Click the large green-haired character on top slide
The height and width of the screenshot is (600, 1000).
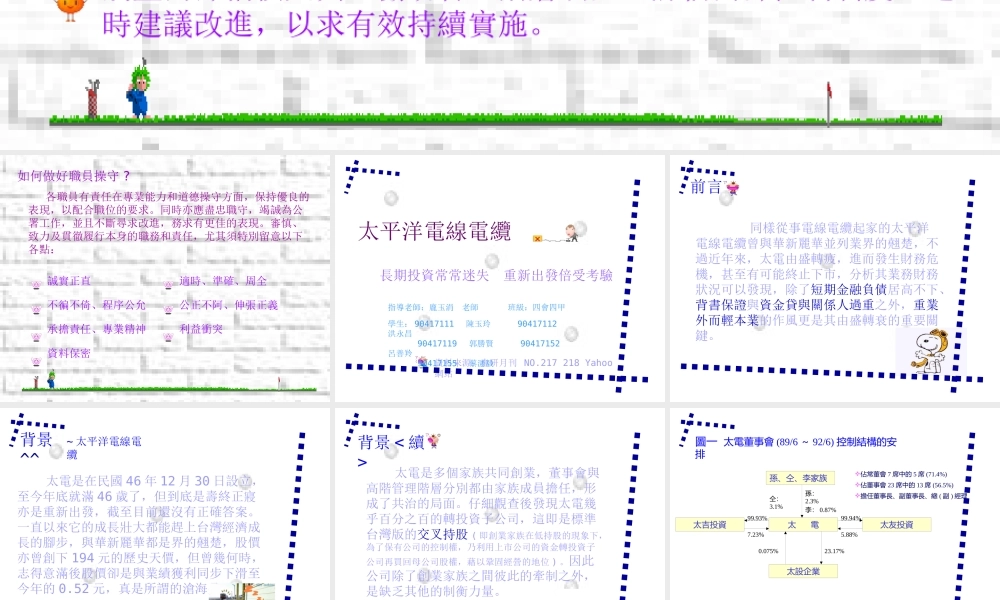139,89
